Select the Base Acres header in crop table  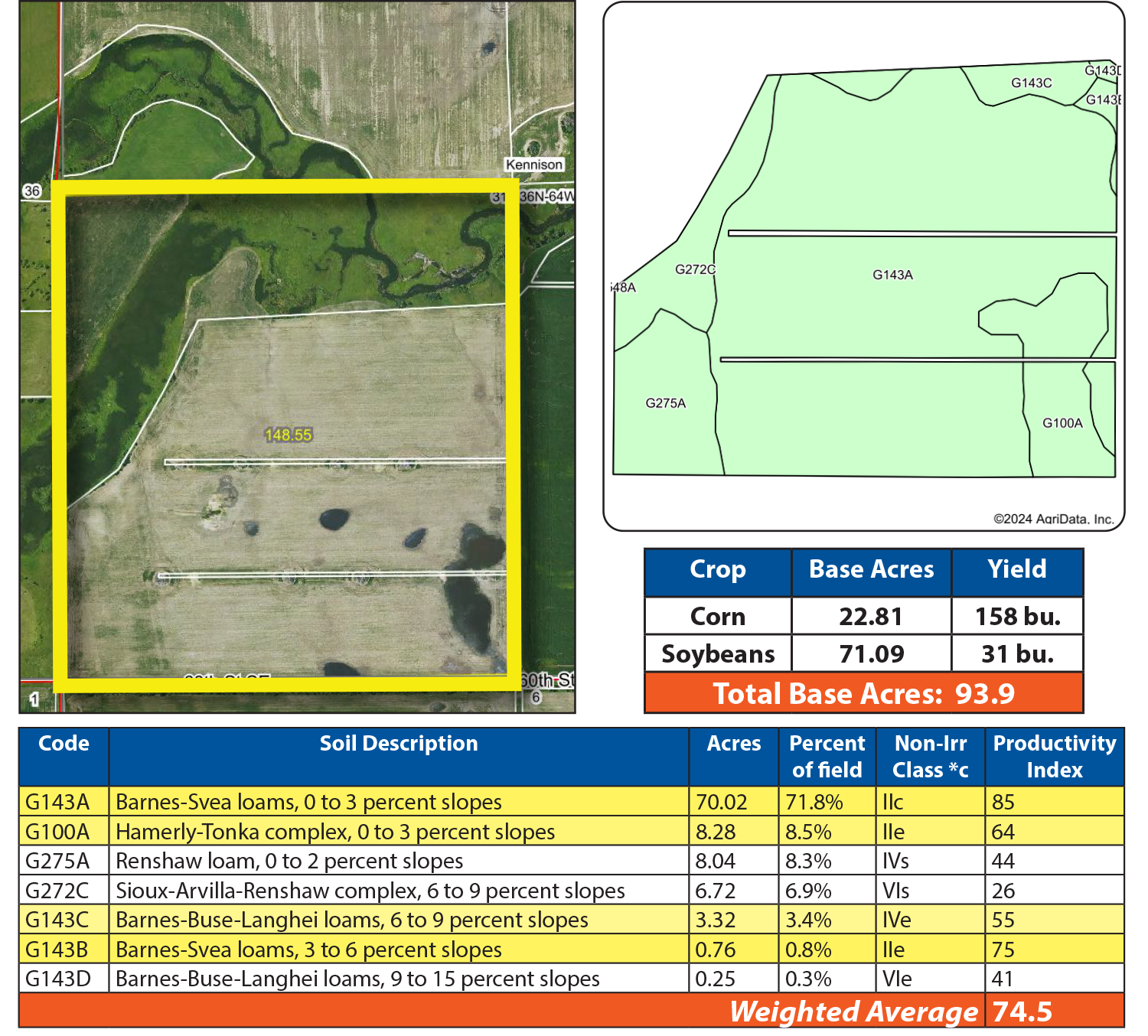click(871, 570)
